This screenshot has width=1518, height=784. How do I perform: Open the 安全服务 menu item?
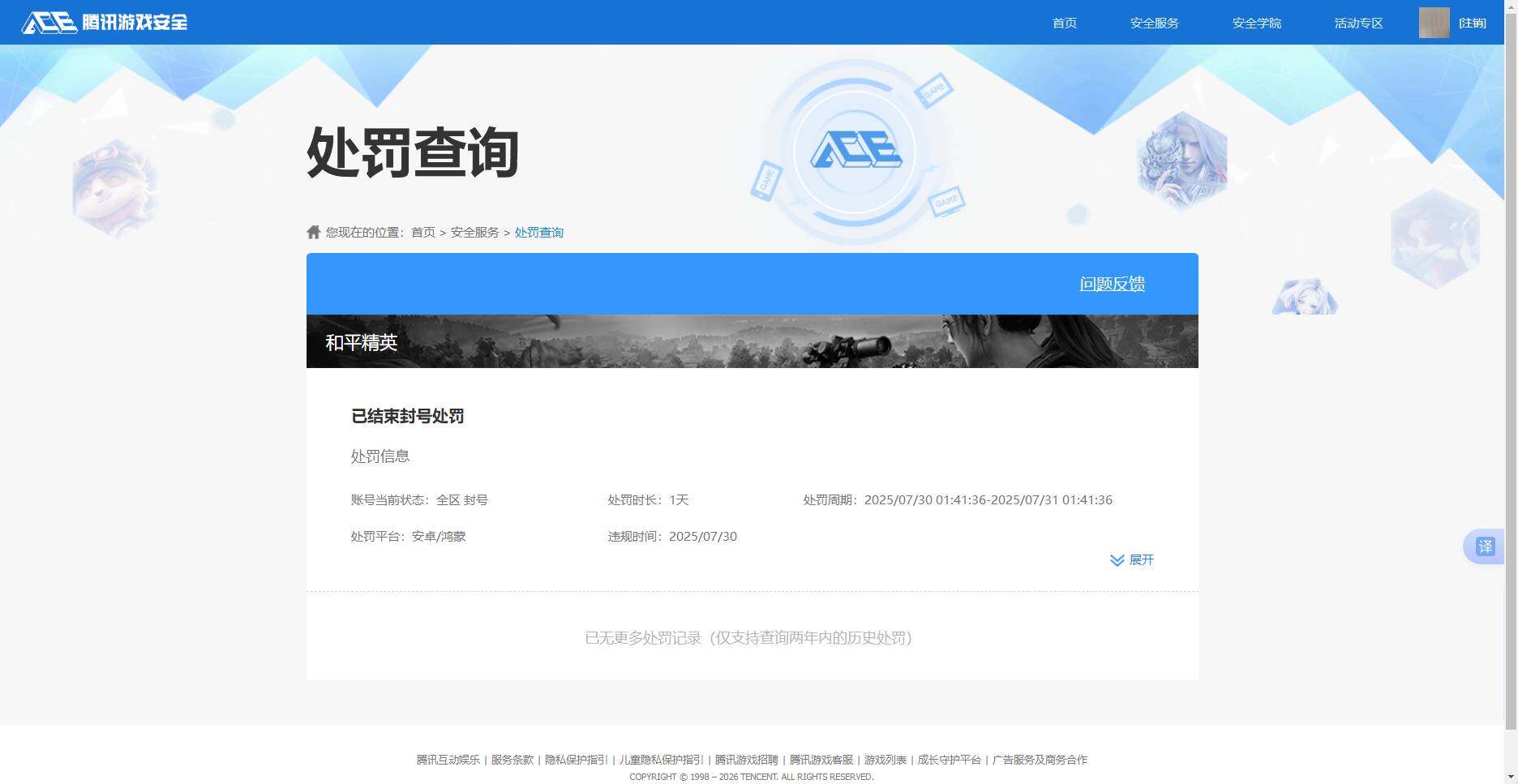(x=1155, y=23)
